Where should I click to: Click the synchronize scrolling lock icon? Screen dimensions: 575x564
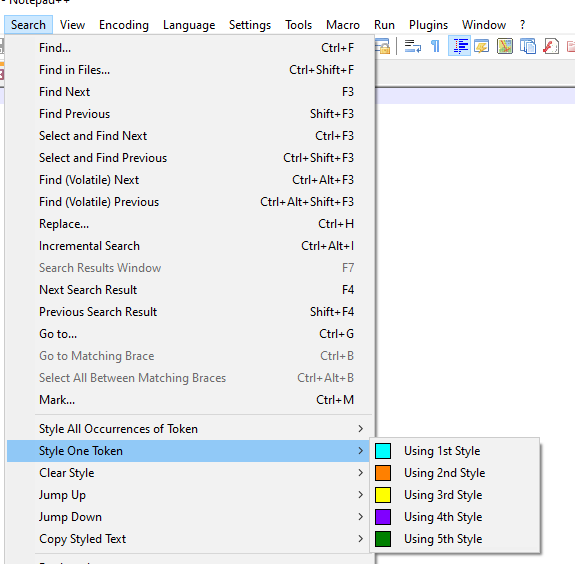coord(383,47)
